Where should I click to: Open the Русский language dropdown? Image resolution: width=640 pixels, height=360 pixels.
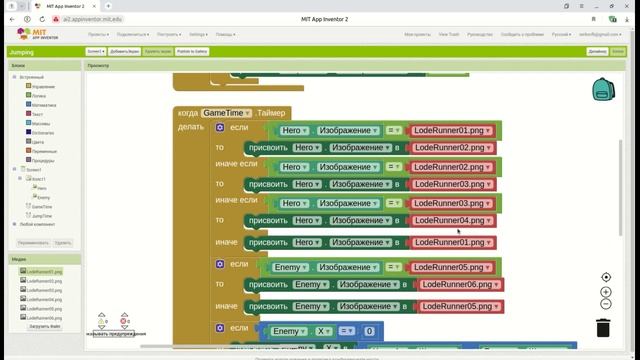pos(561,35)
